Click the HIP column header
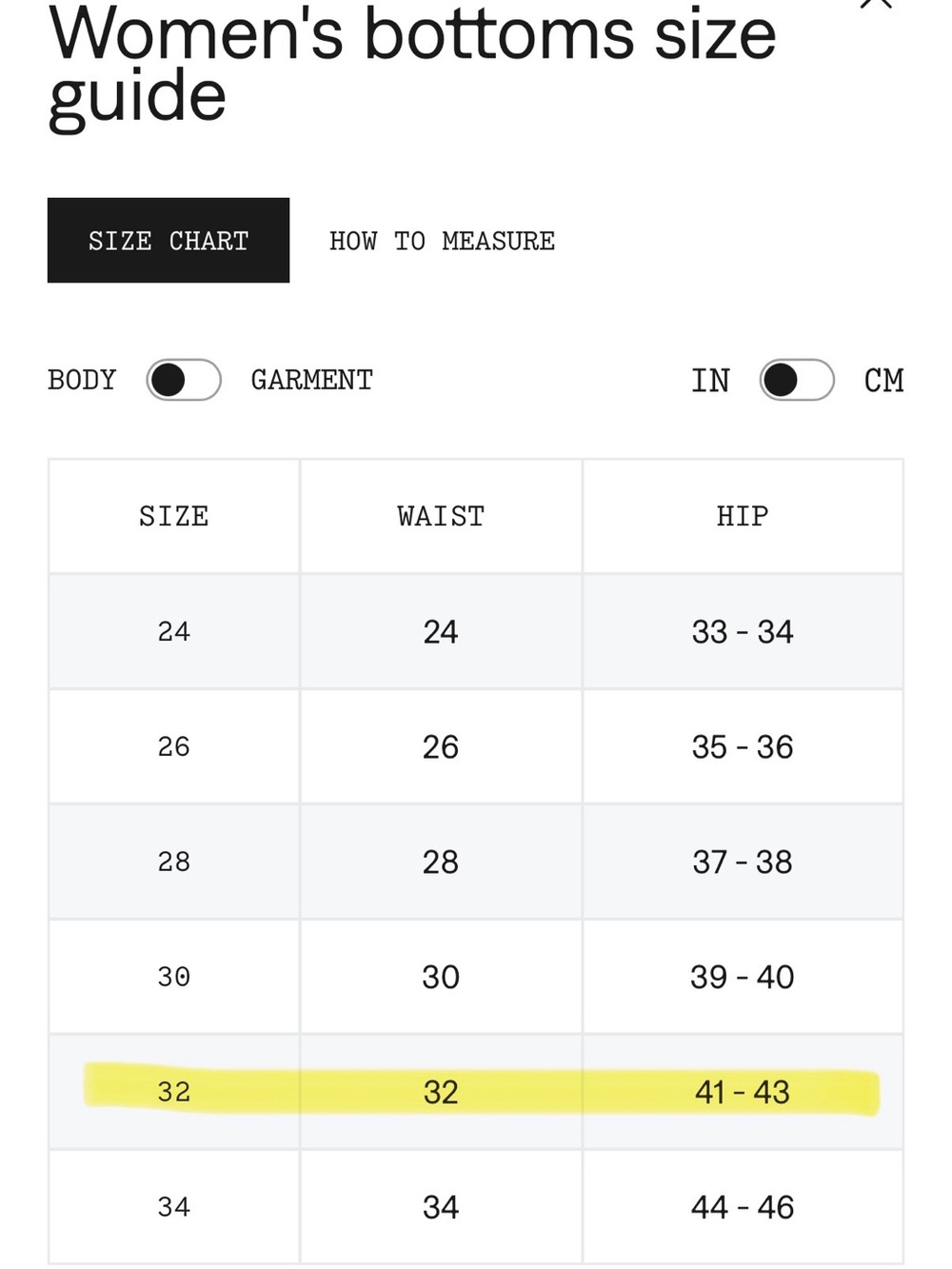 tap(743, 516)
